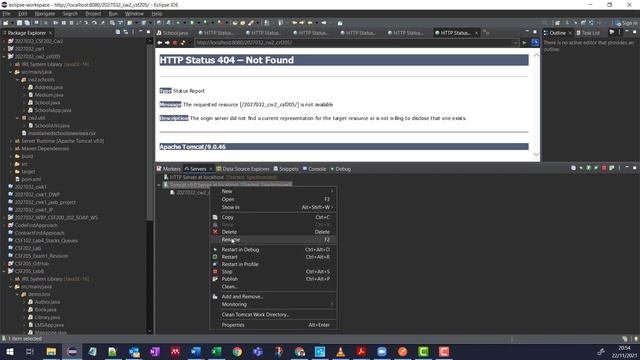The height and width of the screenshot is (360, 640).
Task: Click the Package Explorer vertical scrollbar
Action: coord(149,131)
